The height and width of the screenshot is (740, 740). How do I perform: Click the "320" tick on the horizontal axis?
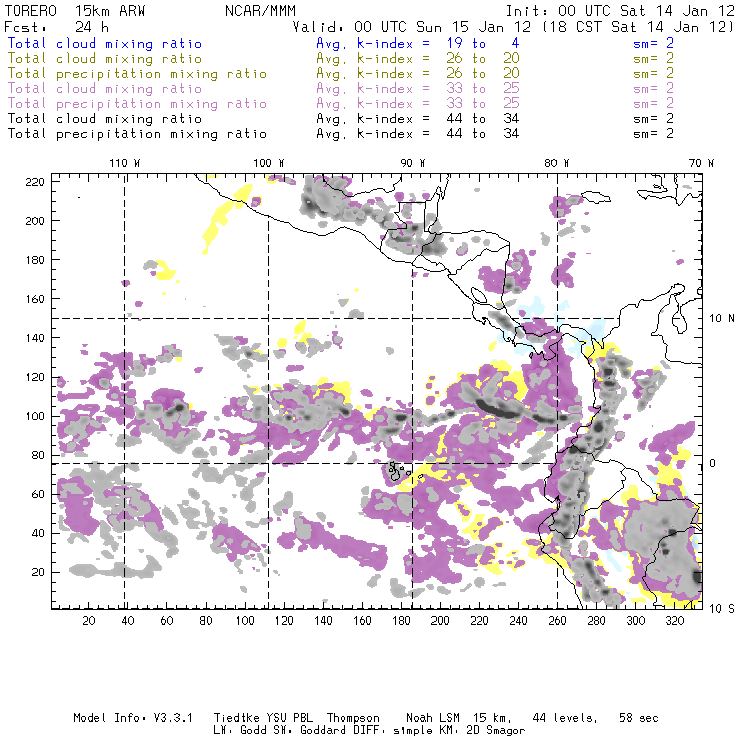point(674,621)
